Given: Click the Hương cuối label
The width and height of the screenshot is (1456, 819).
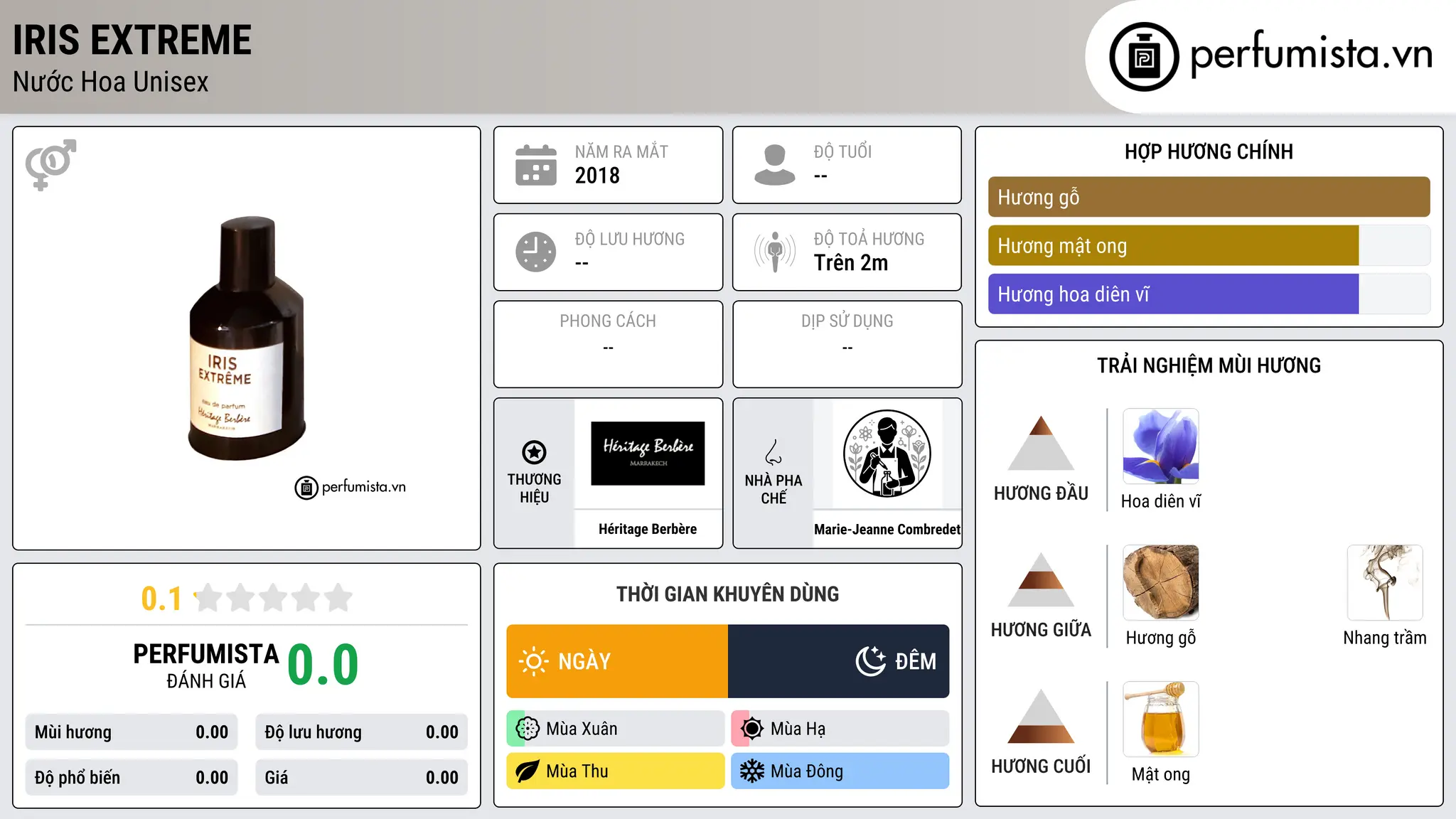Looking at the screenshot, I should point(1041,766).
